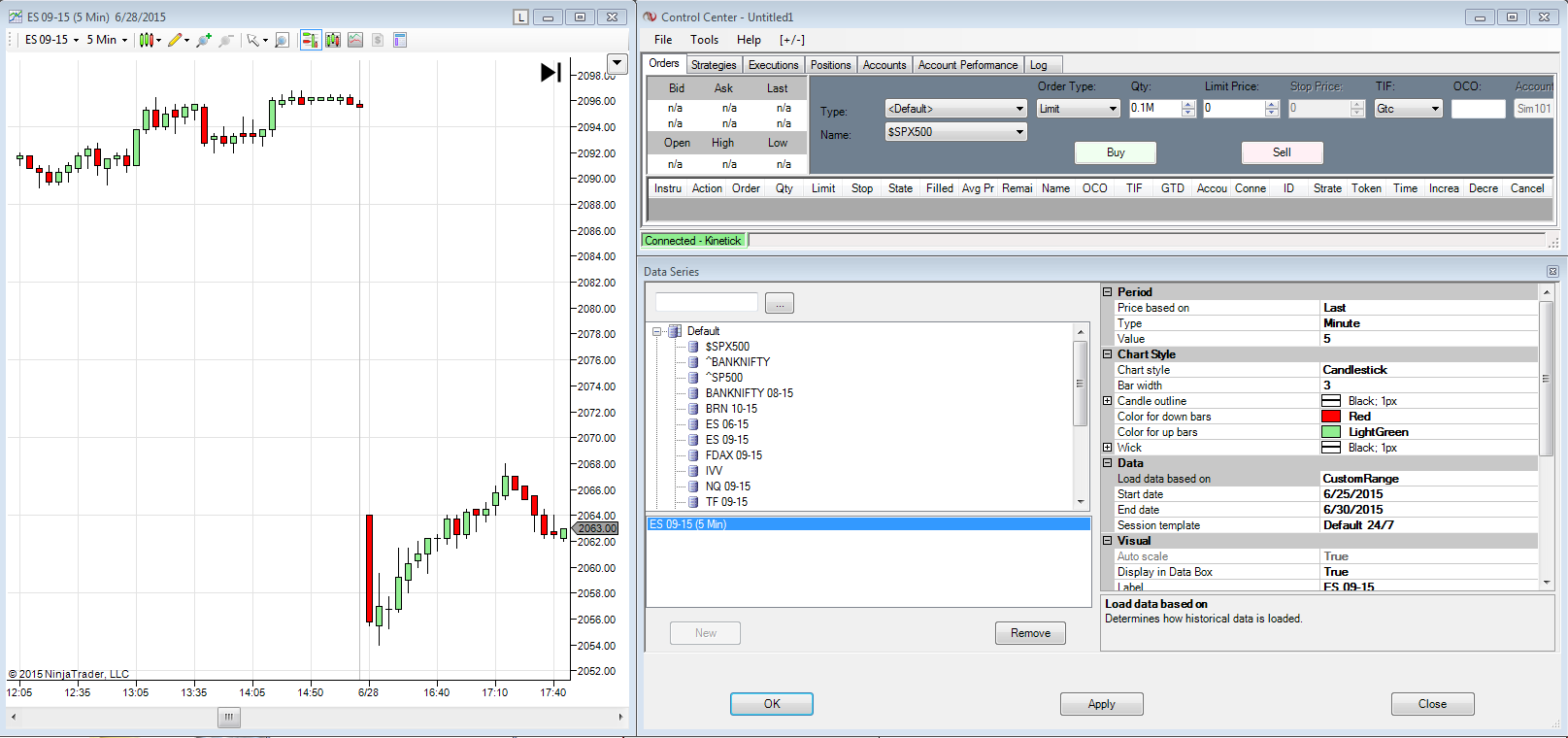Collapse the Chart Style property group
1568x738 pixels.
coord(1107,354)
